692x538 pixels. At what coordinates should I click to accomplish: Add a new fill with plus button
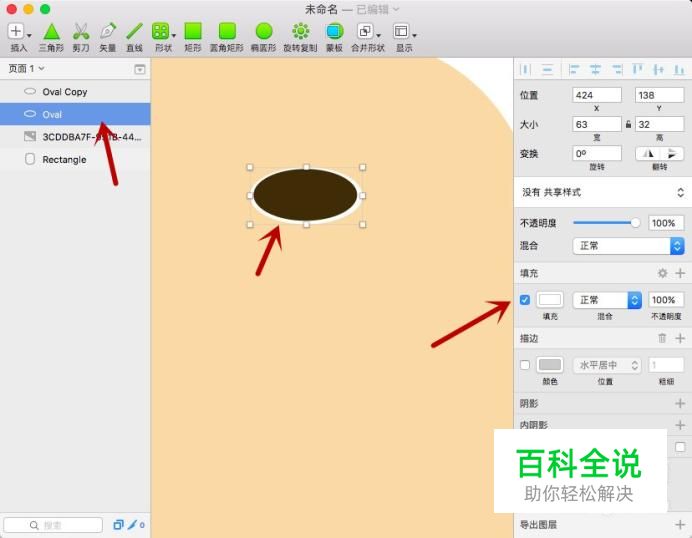680,273
